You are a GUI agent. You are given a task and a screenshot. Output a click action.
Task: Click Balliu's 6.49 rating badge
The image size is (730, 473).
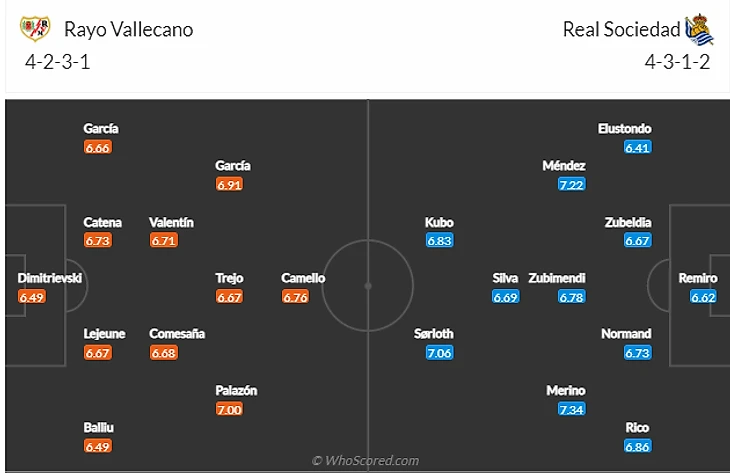(x=98, y=446)
